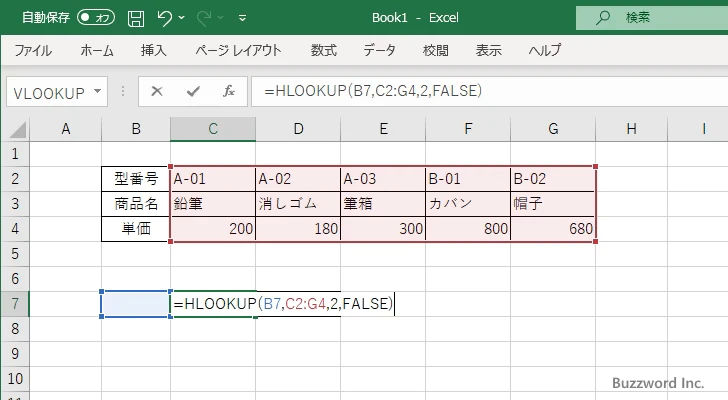
Task: Select row 2 header
Action: point(15,179)
